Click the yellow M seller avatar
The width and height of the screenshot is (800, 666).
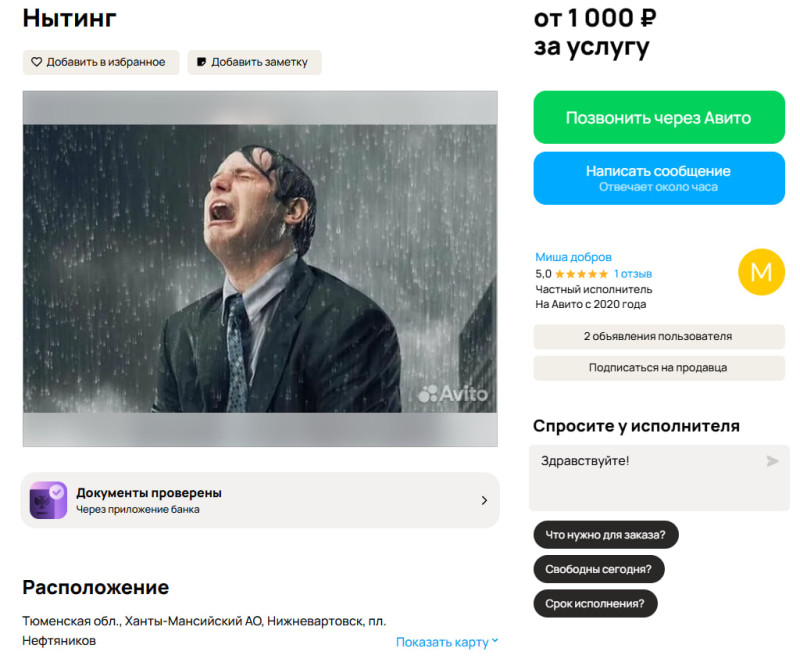(761, 272)
